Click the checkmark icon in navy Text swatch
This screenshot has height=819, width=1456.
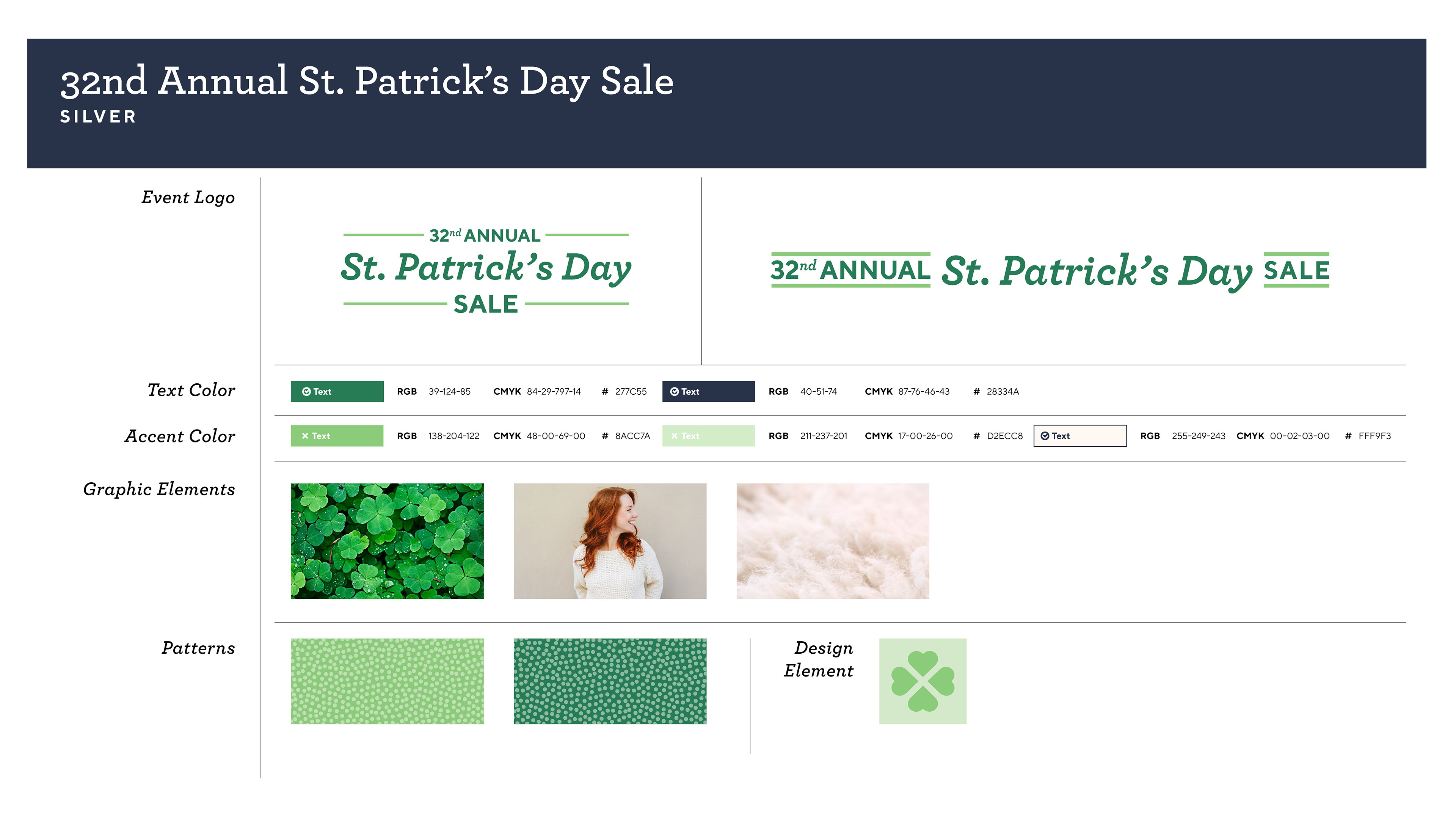pyautogui.click(x=674, y=392)
